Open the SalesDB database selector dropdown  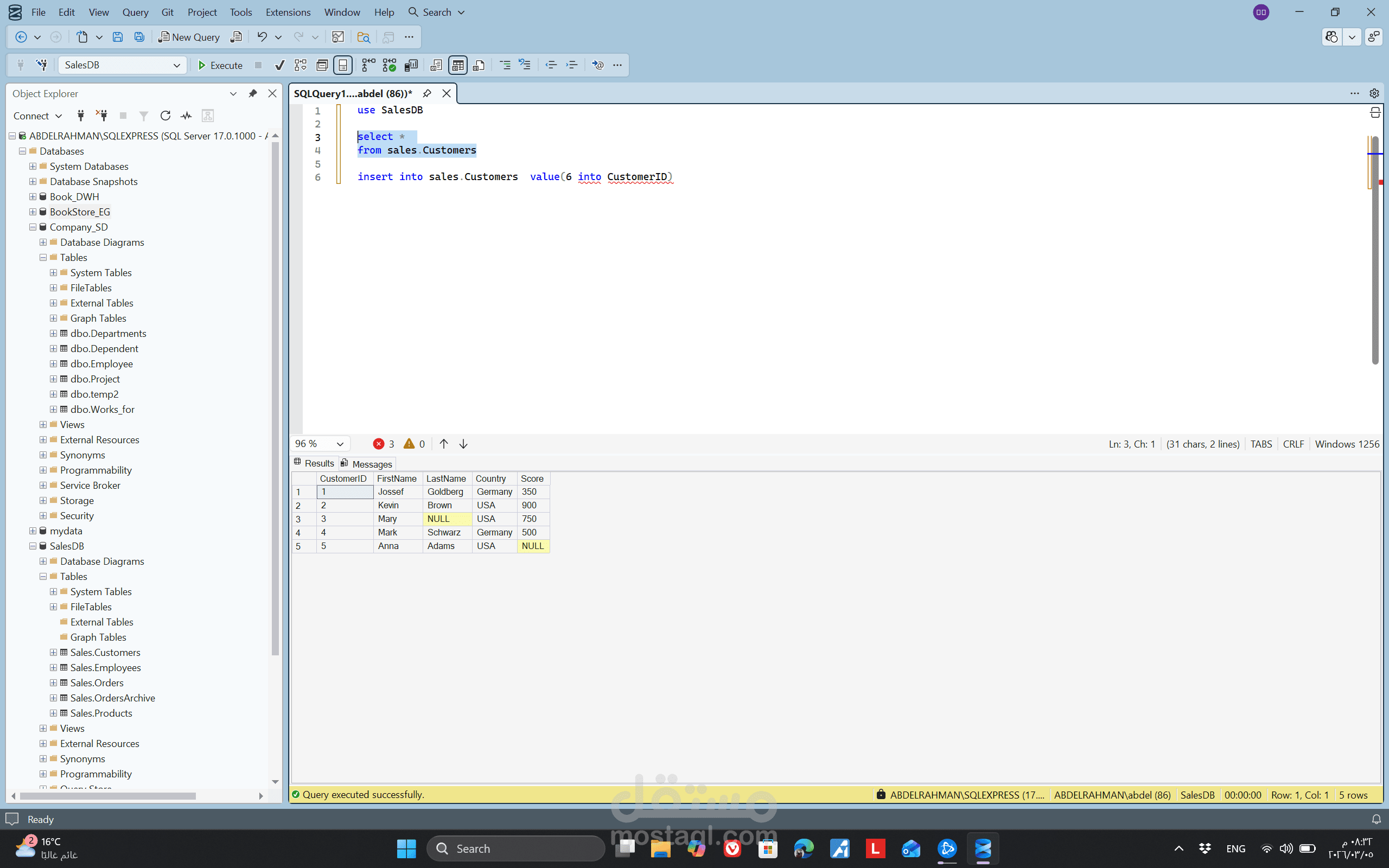coord(177,65)
